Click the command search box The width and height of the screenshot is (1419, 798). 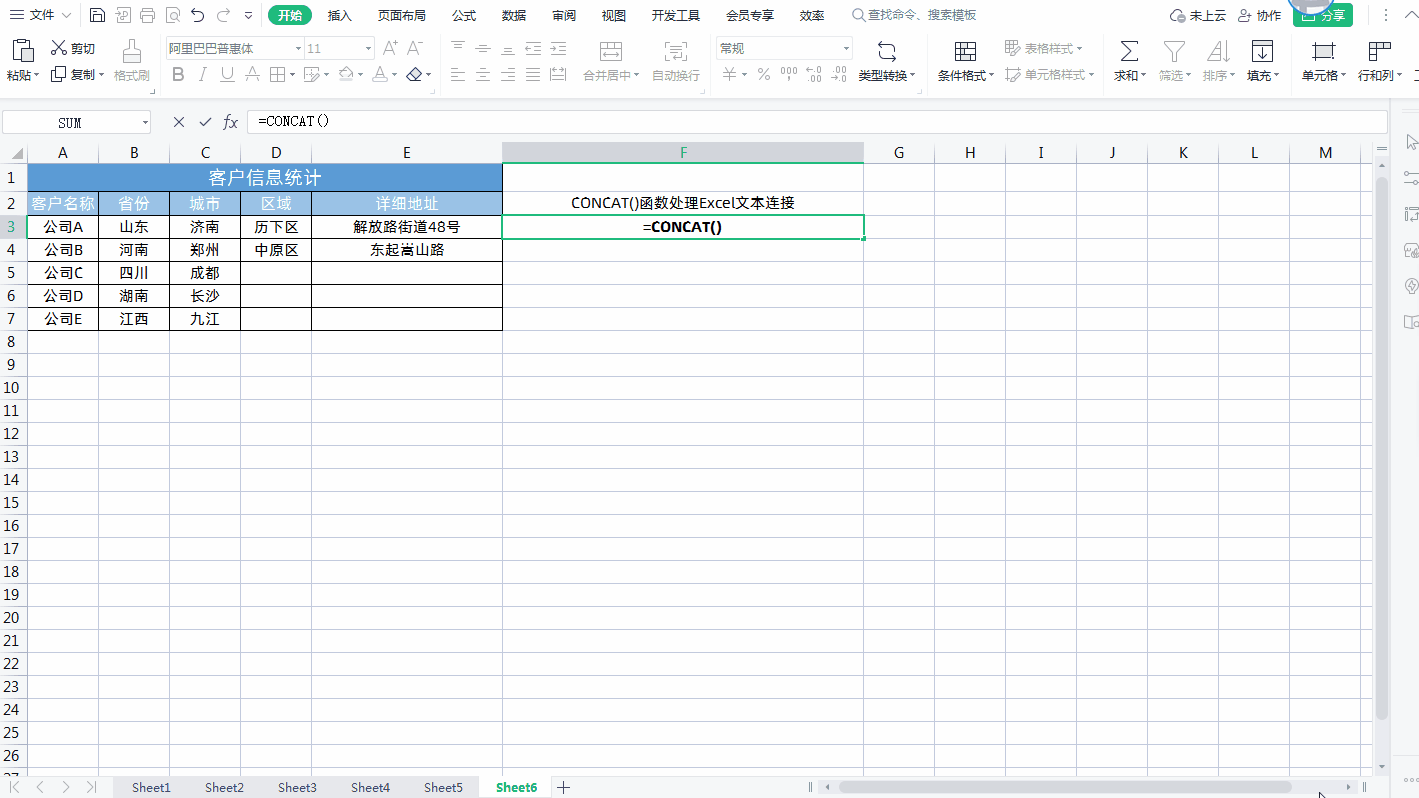click(x=913, y=15)
